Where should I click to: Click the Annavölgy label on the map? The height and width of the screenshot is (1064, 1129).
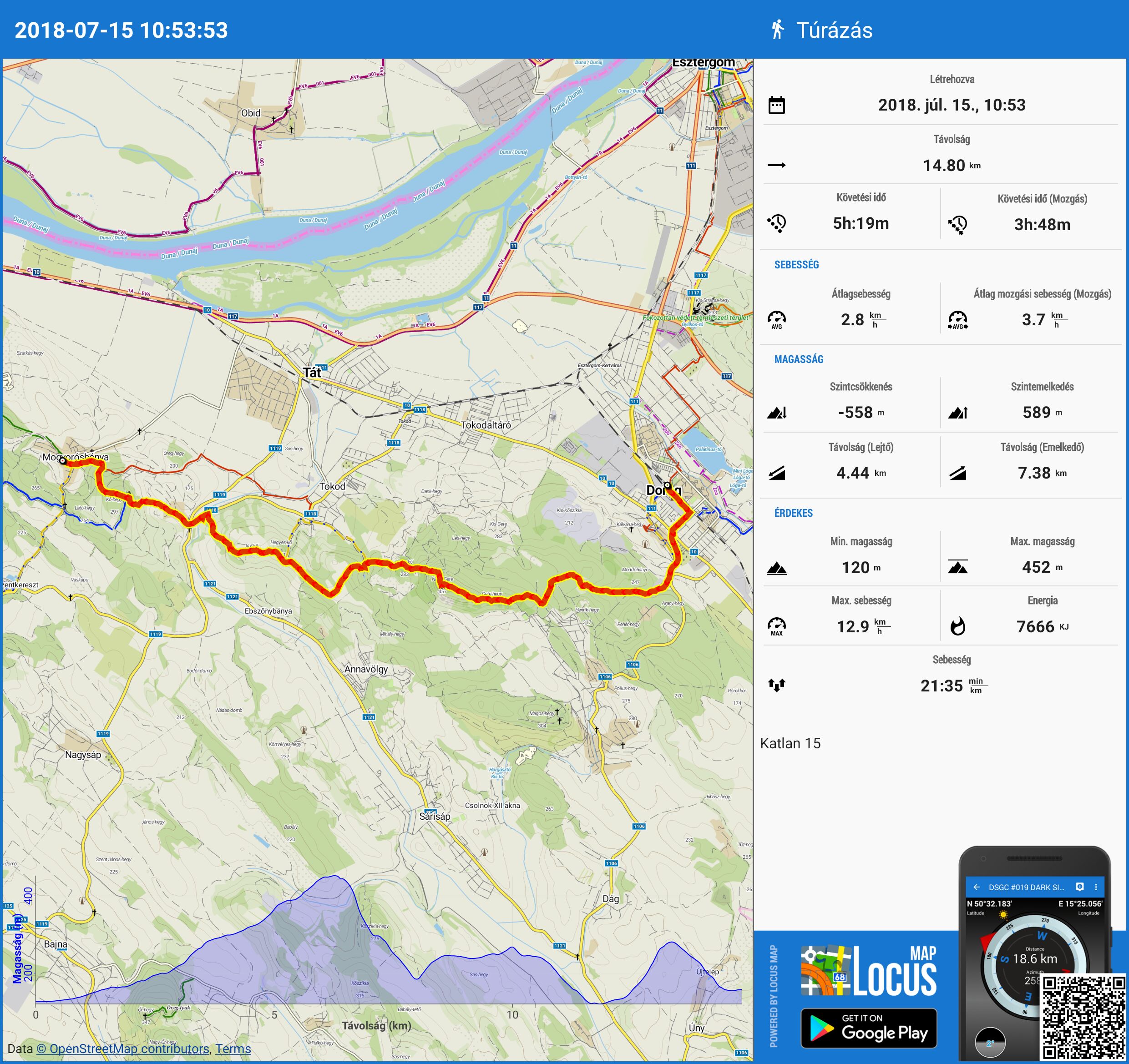click(x=366, y=670)
